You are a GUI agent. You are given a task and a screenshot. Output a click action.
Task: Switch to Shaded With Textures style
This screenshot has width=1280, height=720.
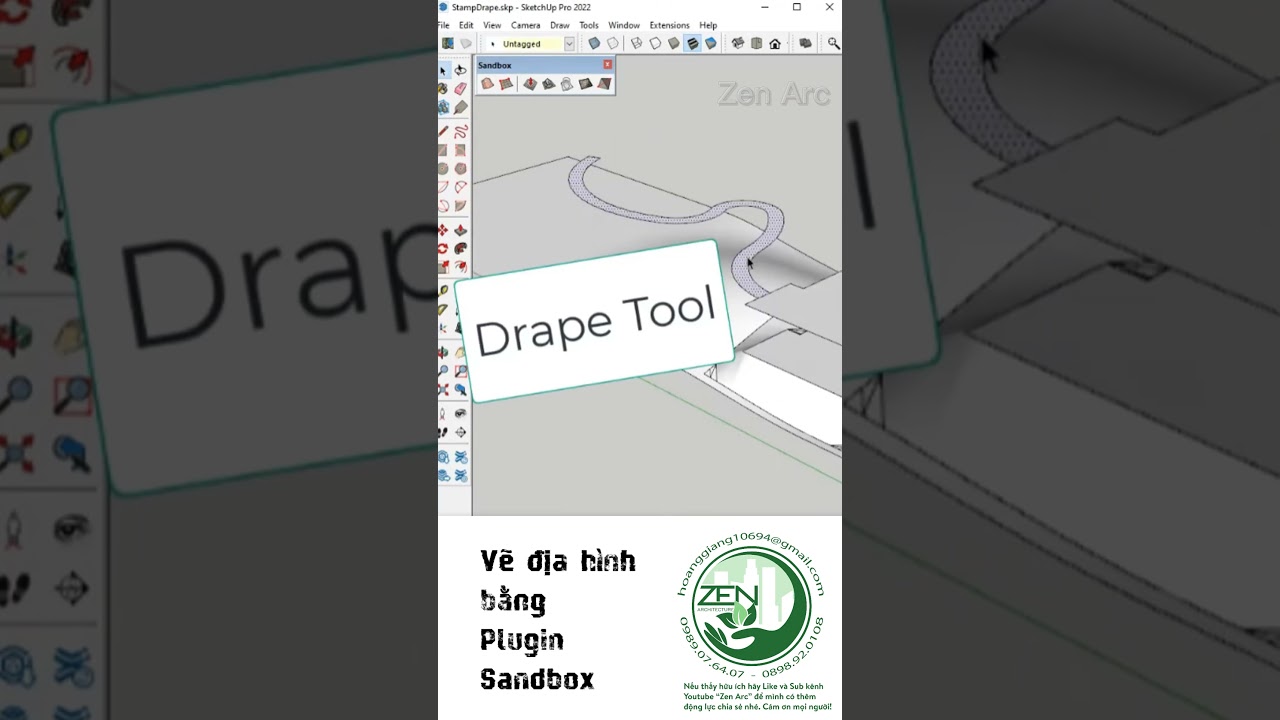(692, 43)
